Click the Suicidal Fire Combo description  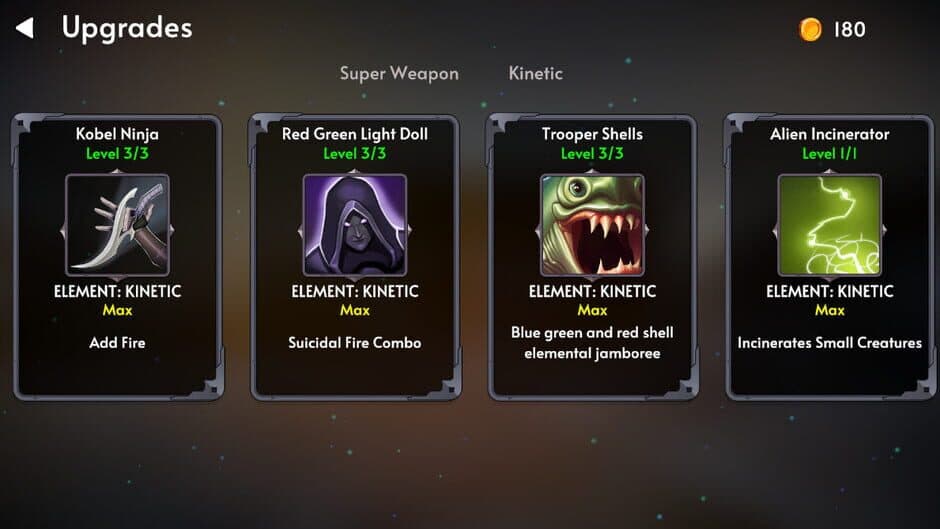pos(355,342)
